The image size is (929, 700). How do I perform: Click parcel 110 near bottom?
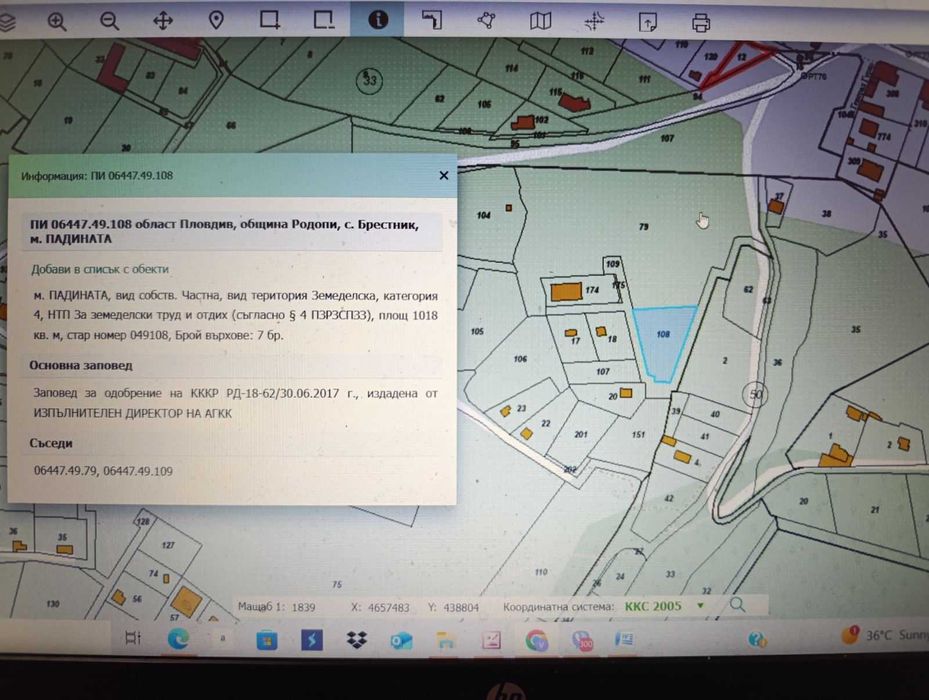pyautogui.click(x=541, y=572)
